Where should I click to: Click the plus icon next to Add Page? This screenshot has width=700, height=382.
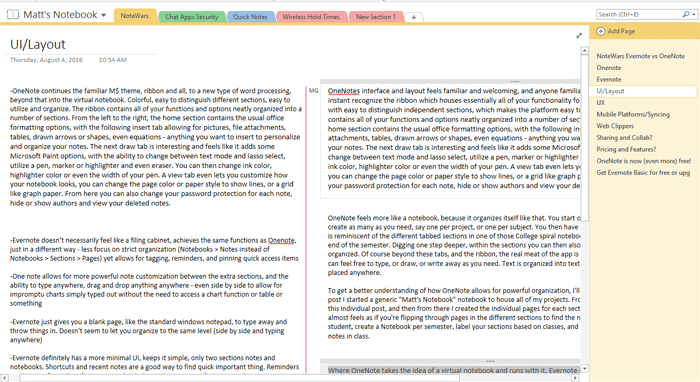[601, 31]
